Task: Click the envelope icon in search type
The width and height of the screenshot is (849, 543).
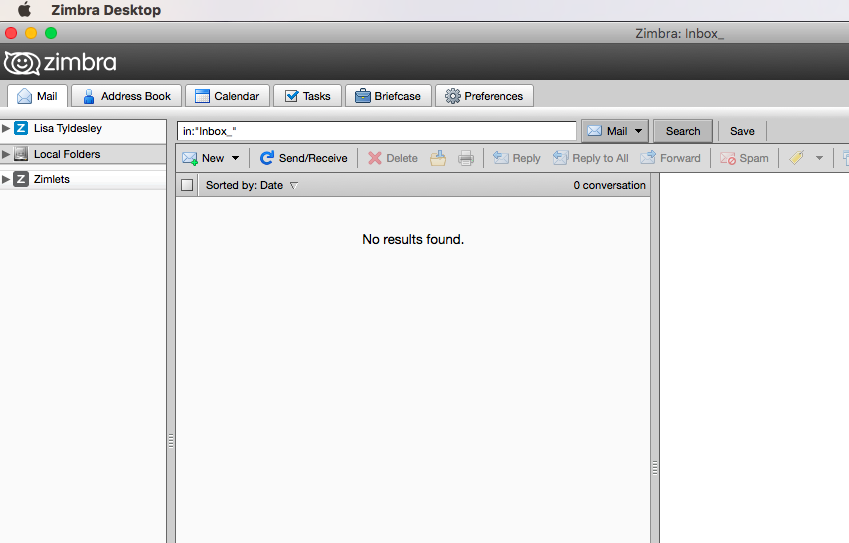Action: pos(595,131)
